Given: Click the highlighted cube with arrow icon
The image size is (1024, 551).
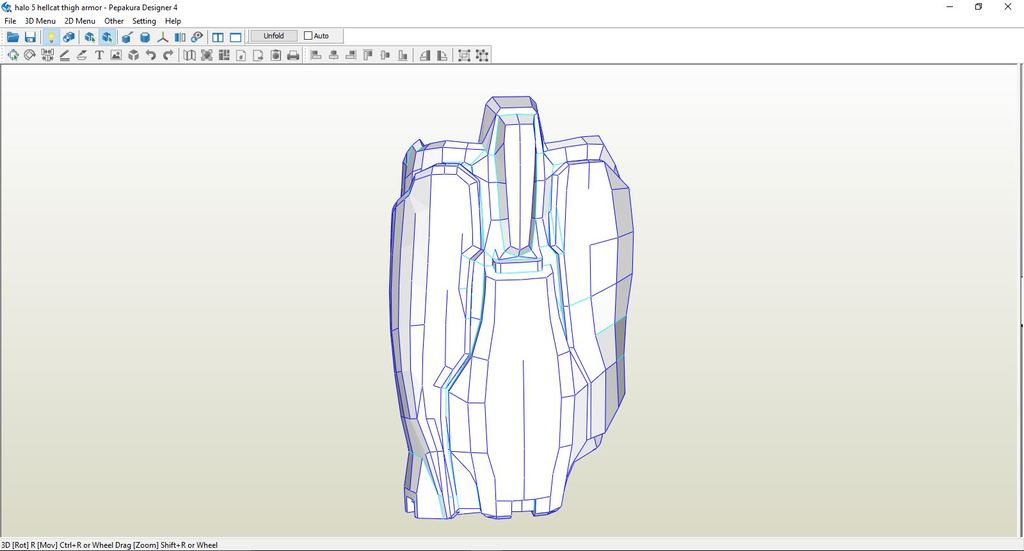Looking at the screenshot, I should (x=107, y=37).
